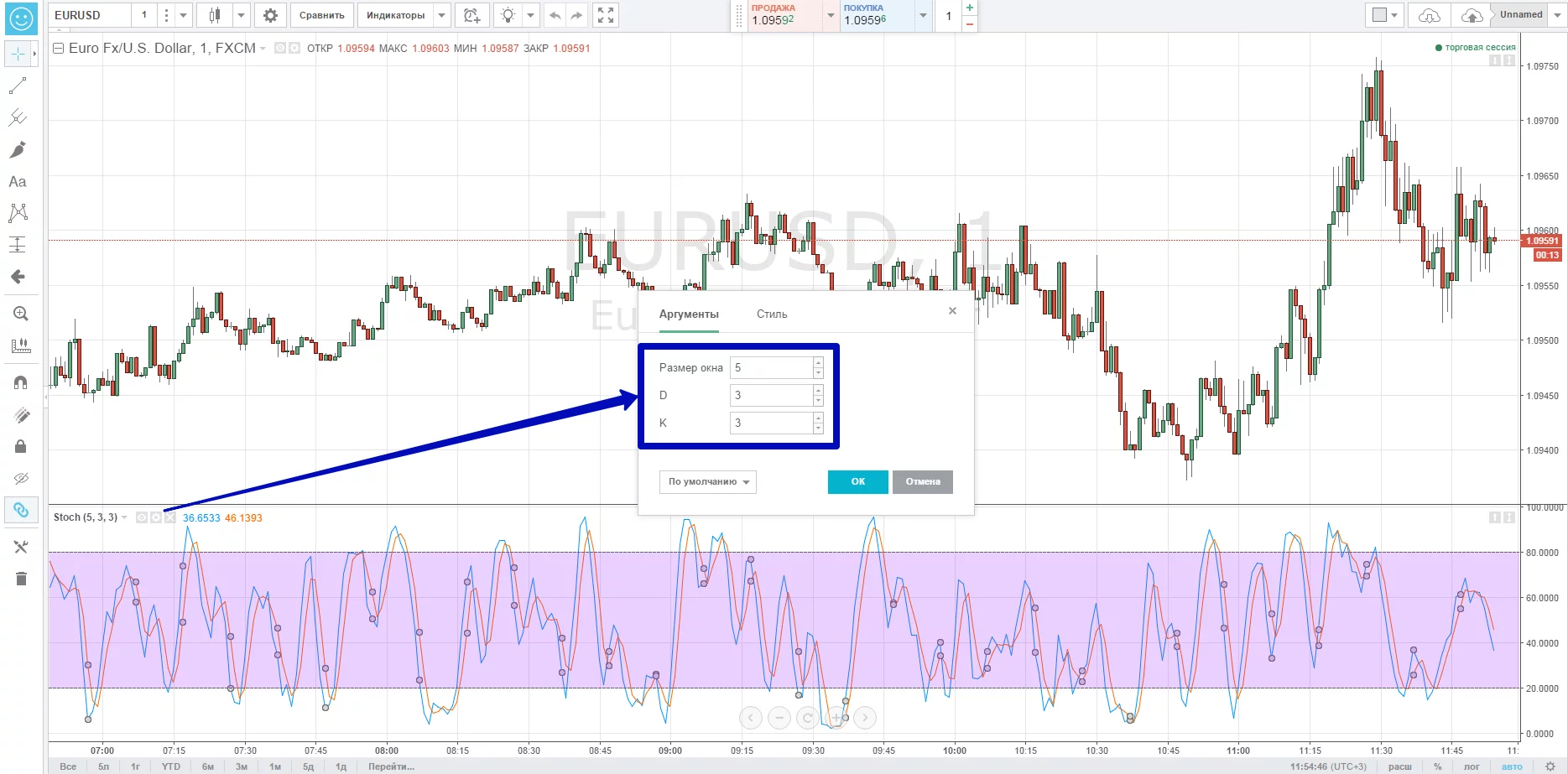Toggle the magnet mode
This screenshot has width=1568, height=774.
[20, 382]
